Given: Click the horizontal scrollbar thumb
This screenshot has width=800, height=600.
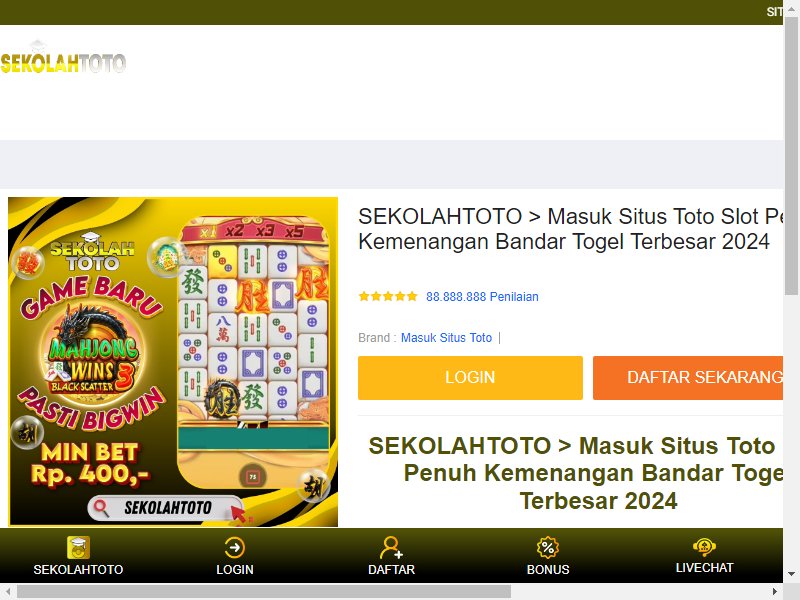Looking at the screenshot, I should click(x=264, y=591).
